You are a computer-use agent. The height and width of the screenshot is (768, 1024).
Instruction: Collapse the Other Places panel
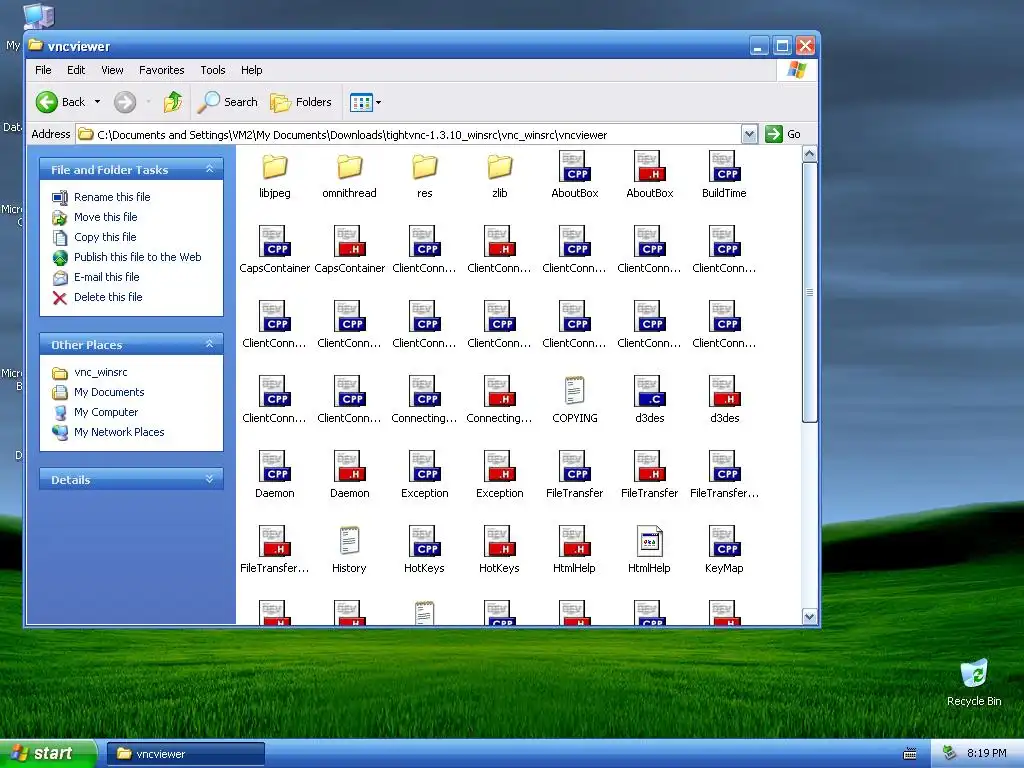210,344
